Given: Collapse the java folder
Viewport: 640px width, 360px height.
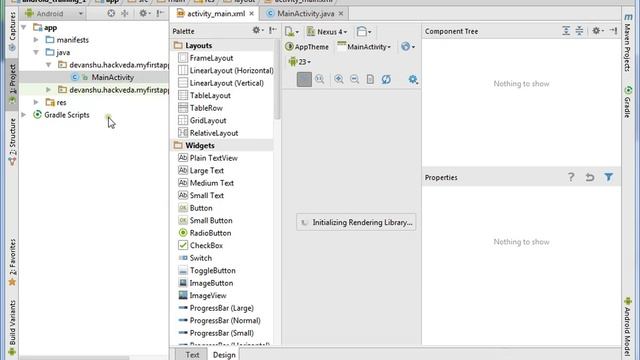Looking at the screenshot, I should coord(36,53).
